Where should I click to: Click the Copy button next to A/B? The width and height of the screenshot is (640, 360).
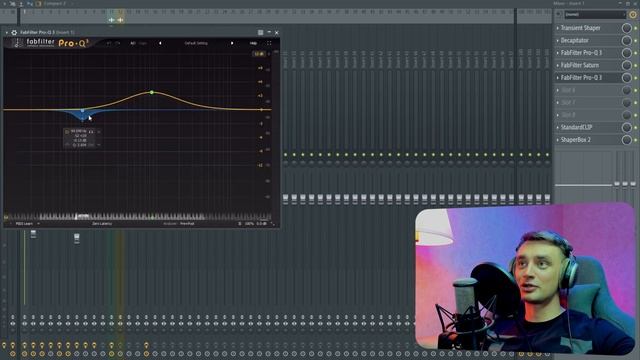point(143,43)
